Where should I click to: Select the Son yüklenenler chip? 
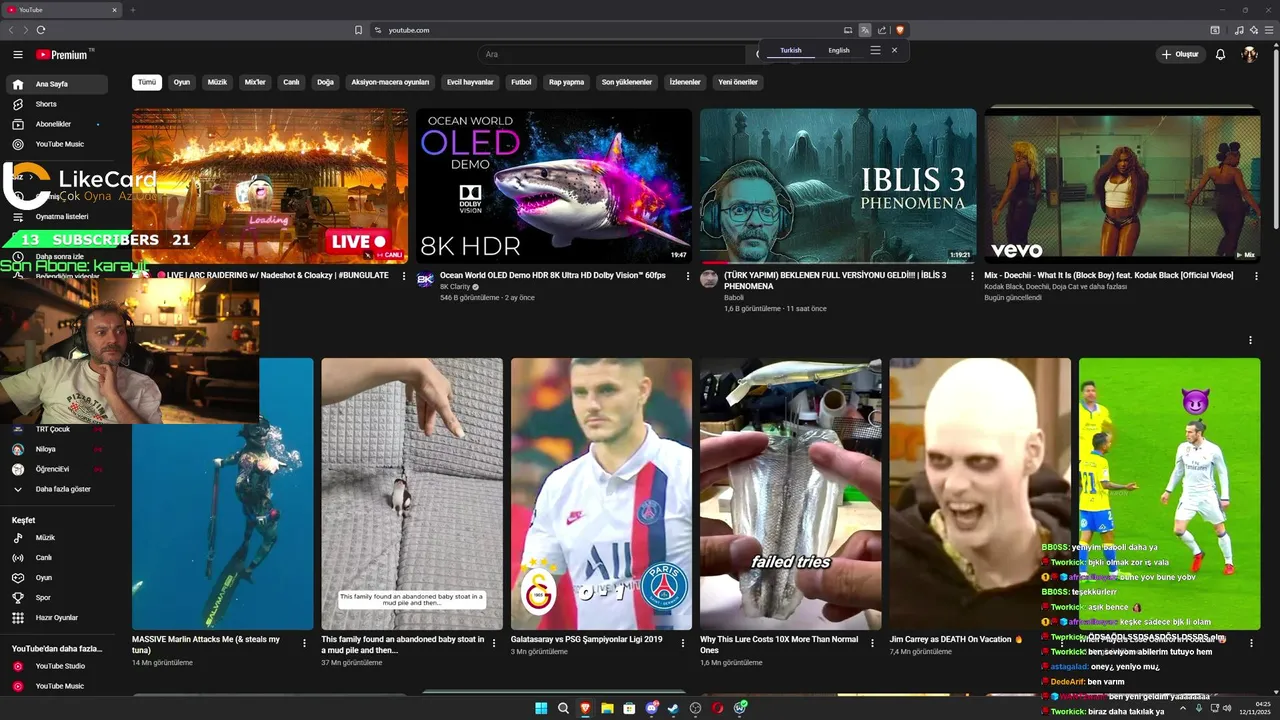pyautogui.click(x=627, y=82)
